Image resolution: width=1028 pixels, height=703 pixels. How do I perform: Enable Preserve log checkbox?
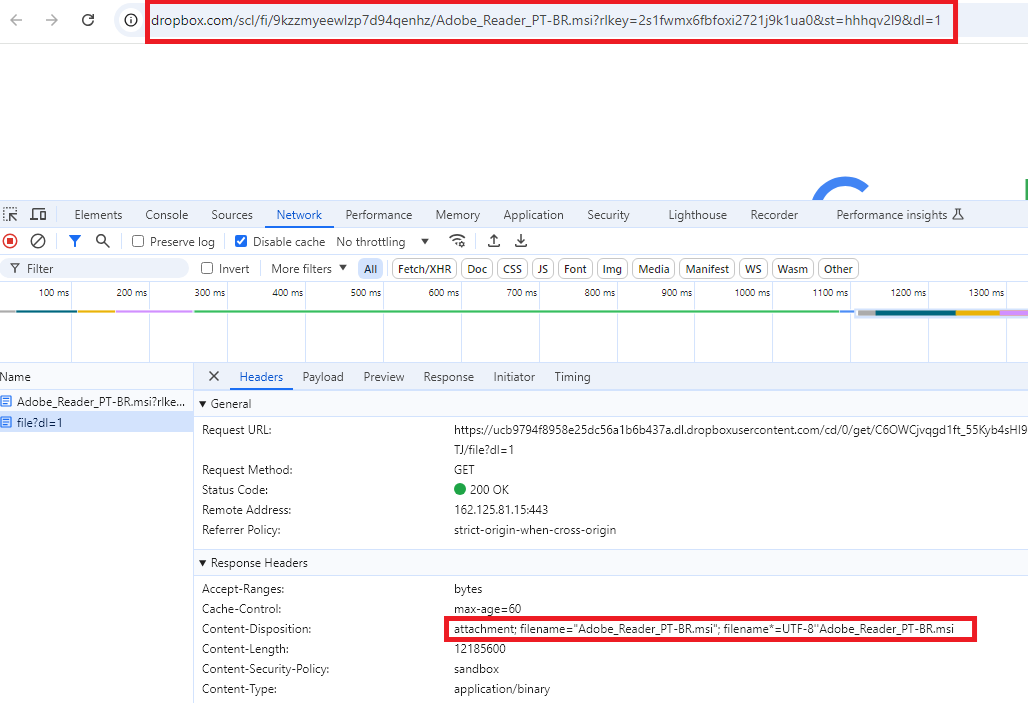(138, 241)
